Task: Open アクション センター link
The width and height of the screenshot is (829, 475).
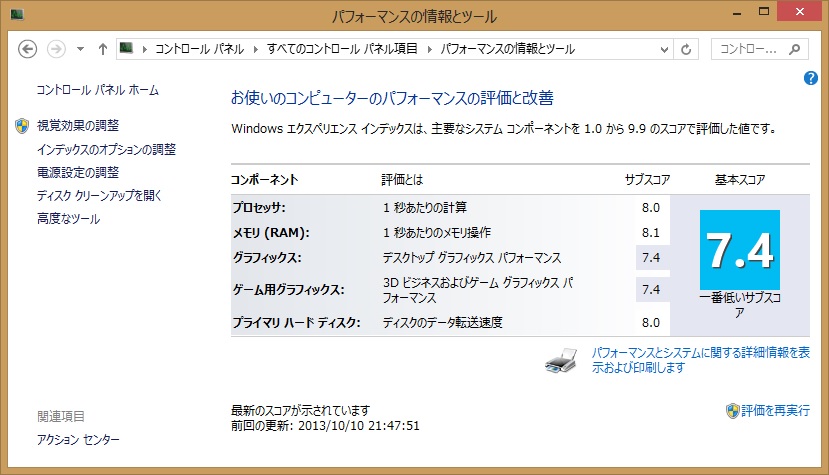Action: click(78, 440)
